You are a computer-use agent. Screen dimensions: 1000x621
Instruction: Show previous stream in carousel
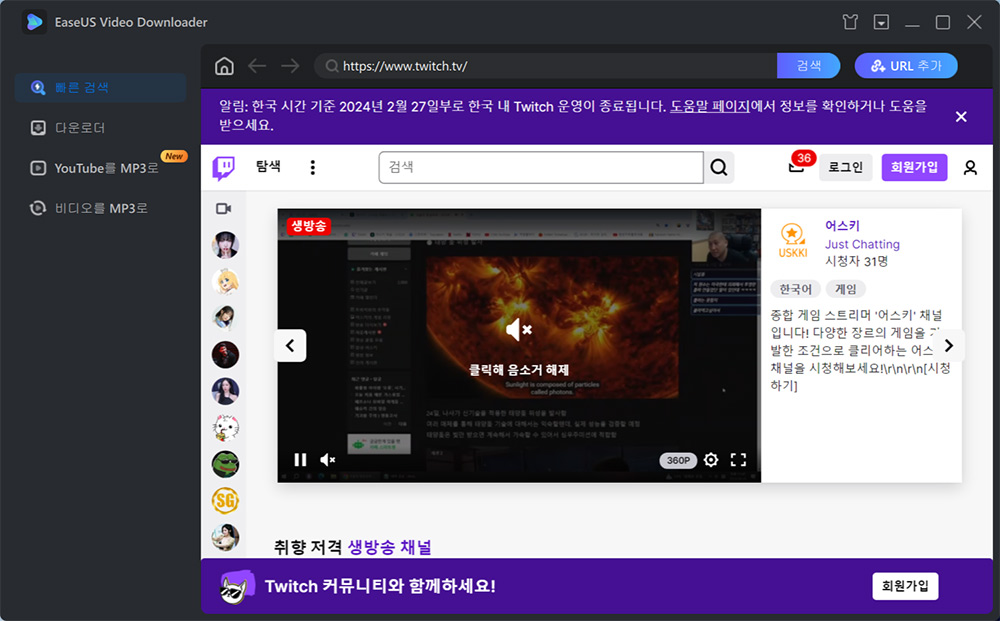(290, 346)
